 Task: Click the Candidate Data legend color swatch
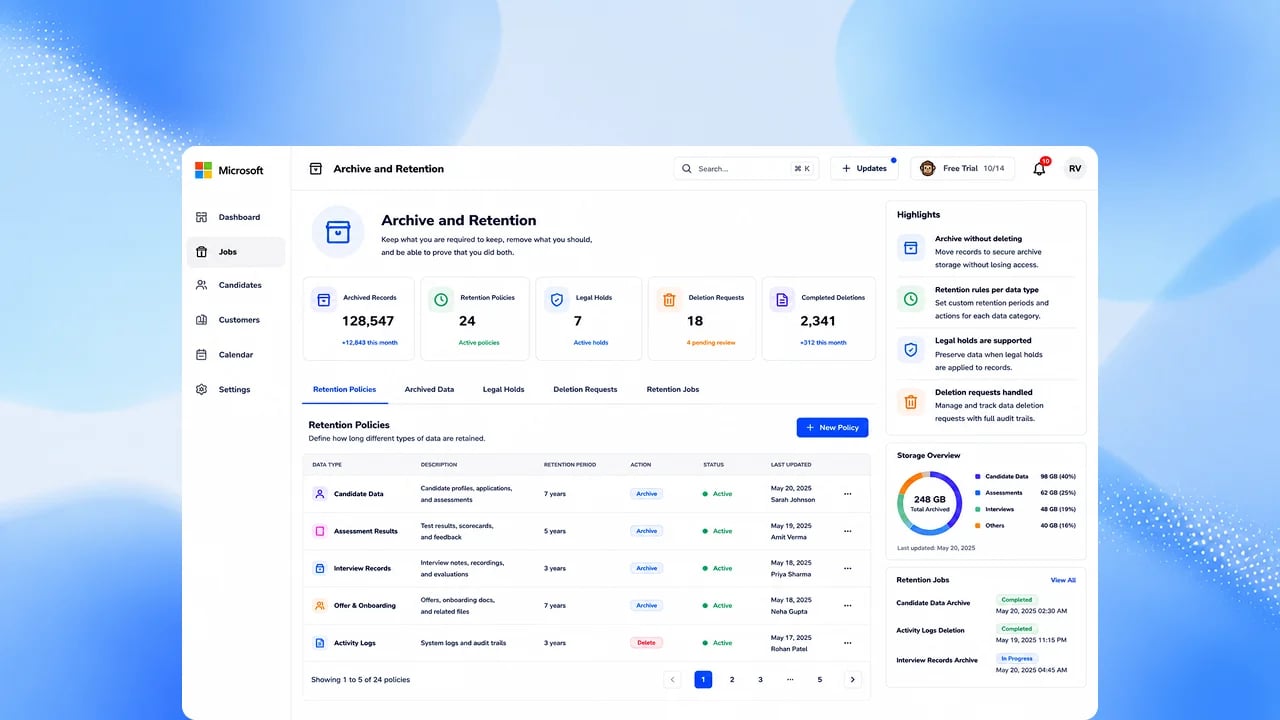coord(977,477)
